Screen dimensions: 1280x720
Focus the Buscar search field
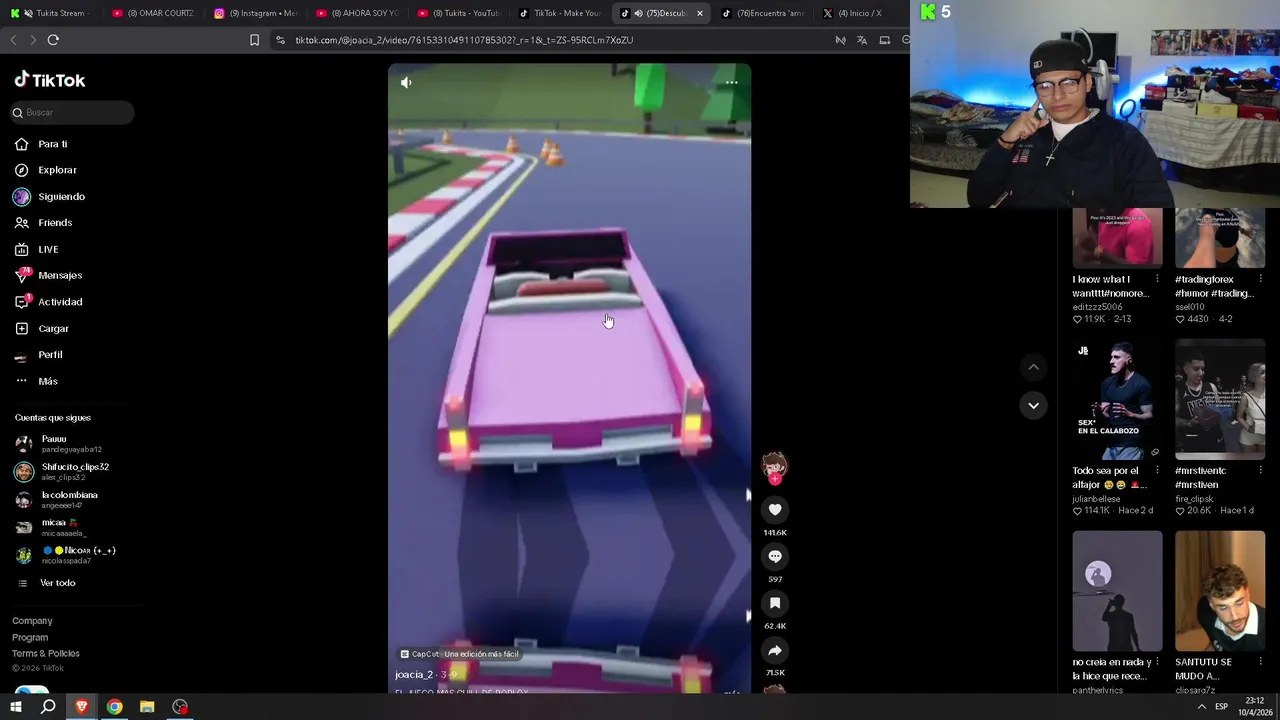(x=72, y=112)
